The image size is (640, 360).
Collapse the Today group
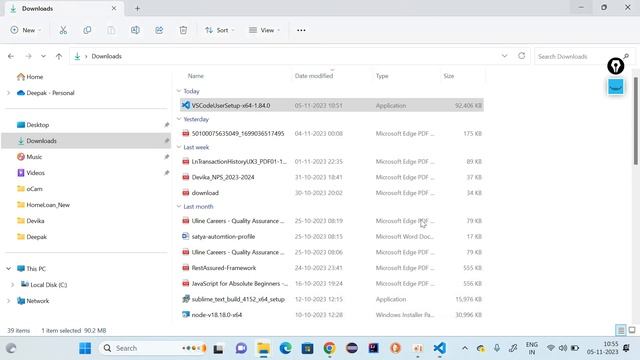pyautogui.click(x=179, y=91)
